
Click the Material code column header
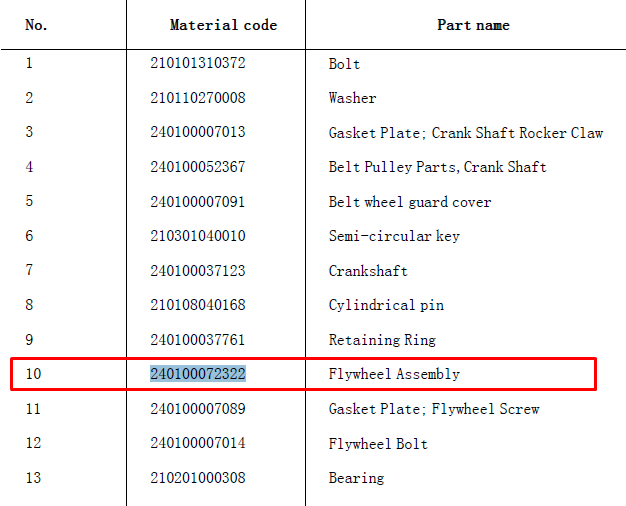pos(223,25)
